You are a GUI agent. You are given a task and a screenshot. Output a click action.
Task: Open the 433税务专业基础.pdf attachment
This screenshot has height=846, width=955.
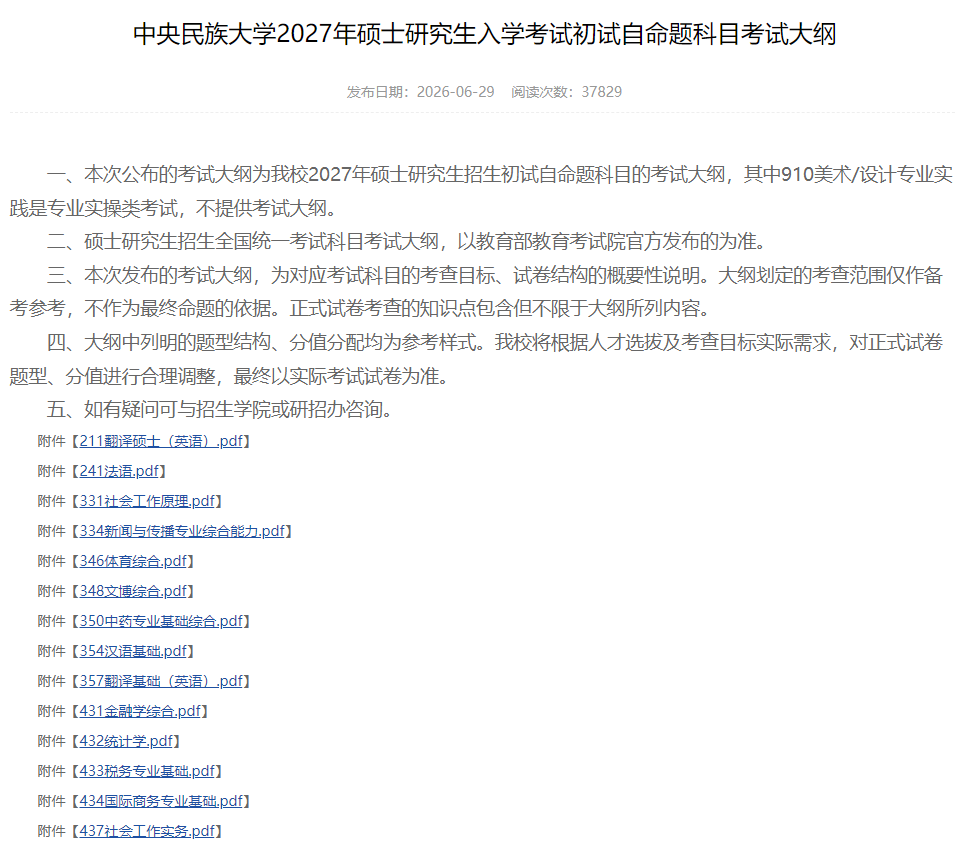pyautogui.click(x=147, y=771)
